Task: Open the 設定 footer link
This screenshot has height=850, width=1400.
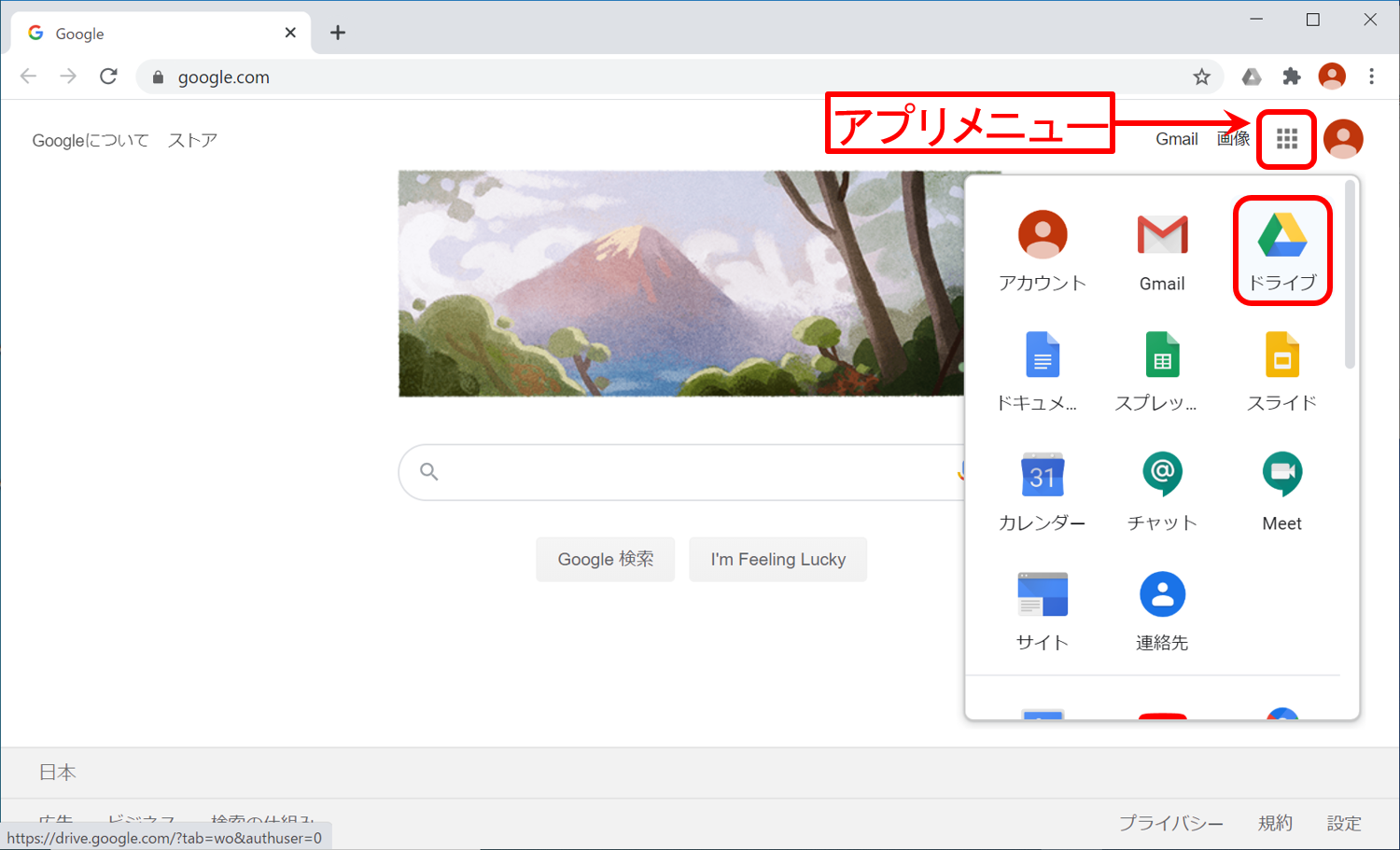Action: click(1344, 823)
